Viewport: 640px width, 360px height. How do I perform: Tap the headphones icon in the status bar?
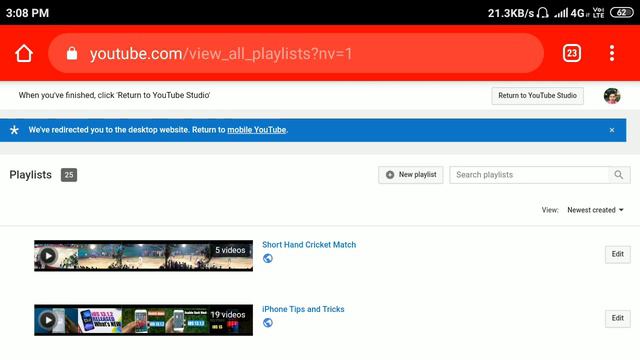(x=542, y=13)
